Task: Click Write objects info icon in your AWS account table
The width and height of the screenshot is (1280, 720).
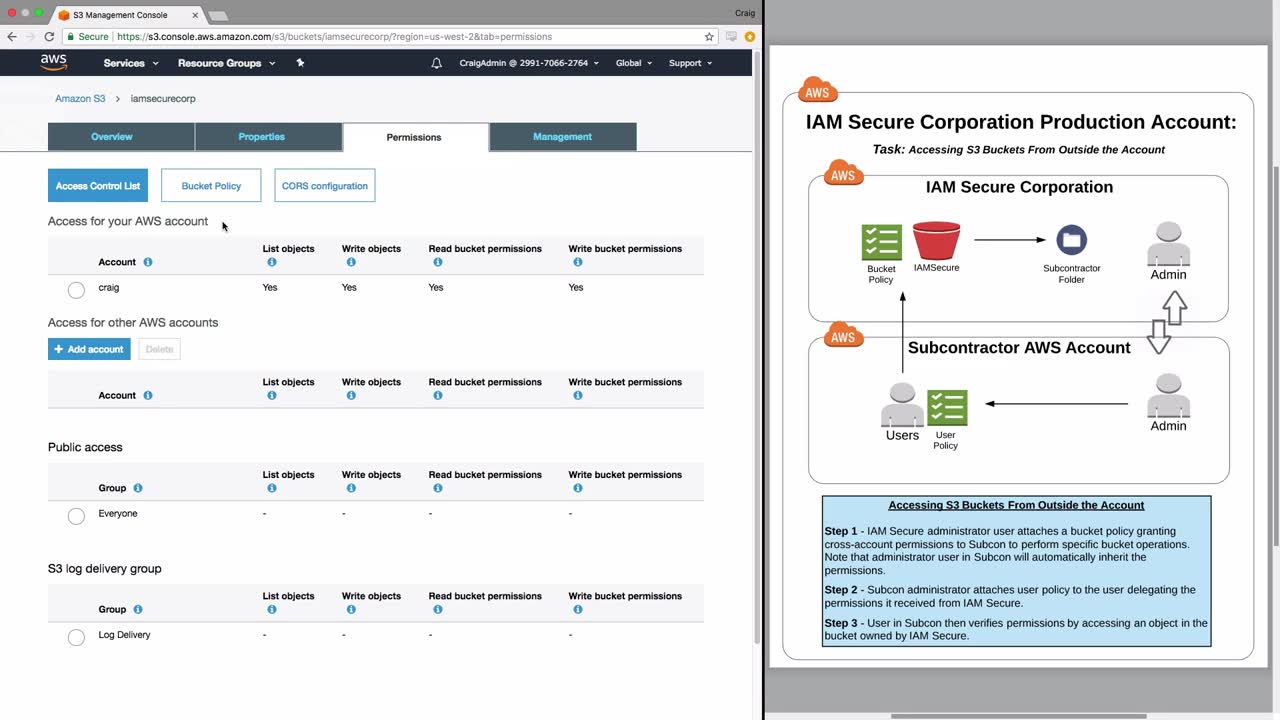Action: (x=351, y=262)
